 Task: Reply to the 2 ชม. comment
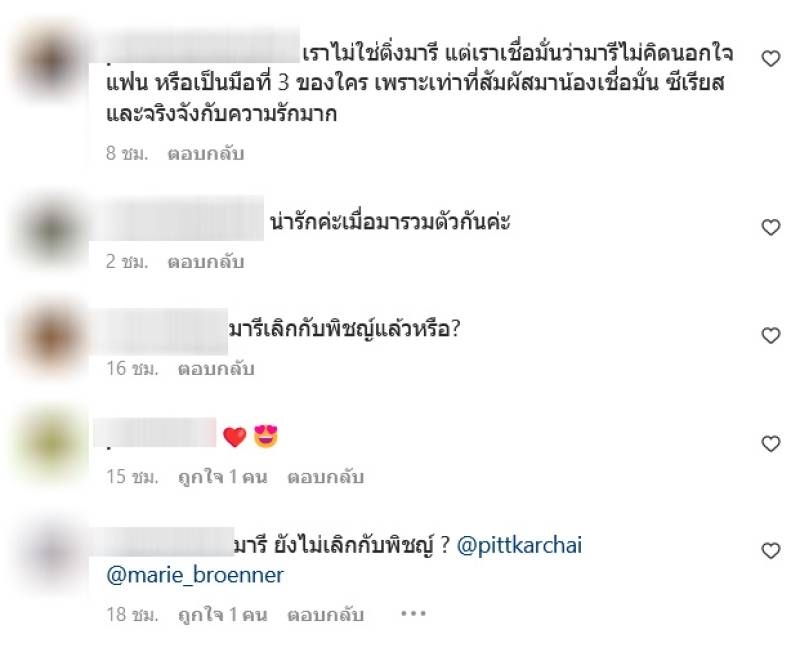pos(206,261)
